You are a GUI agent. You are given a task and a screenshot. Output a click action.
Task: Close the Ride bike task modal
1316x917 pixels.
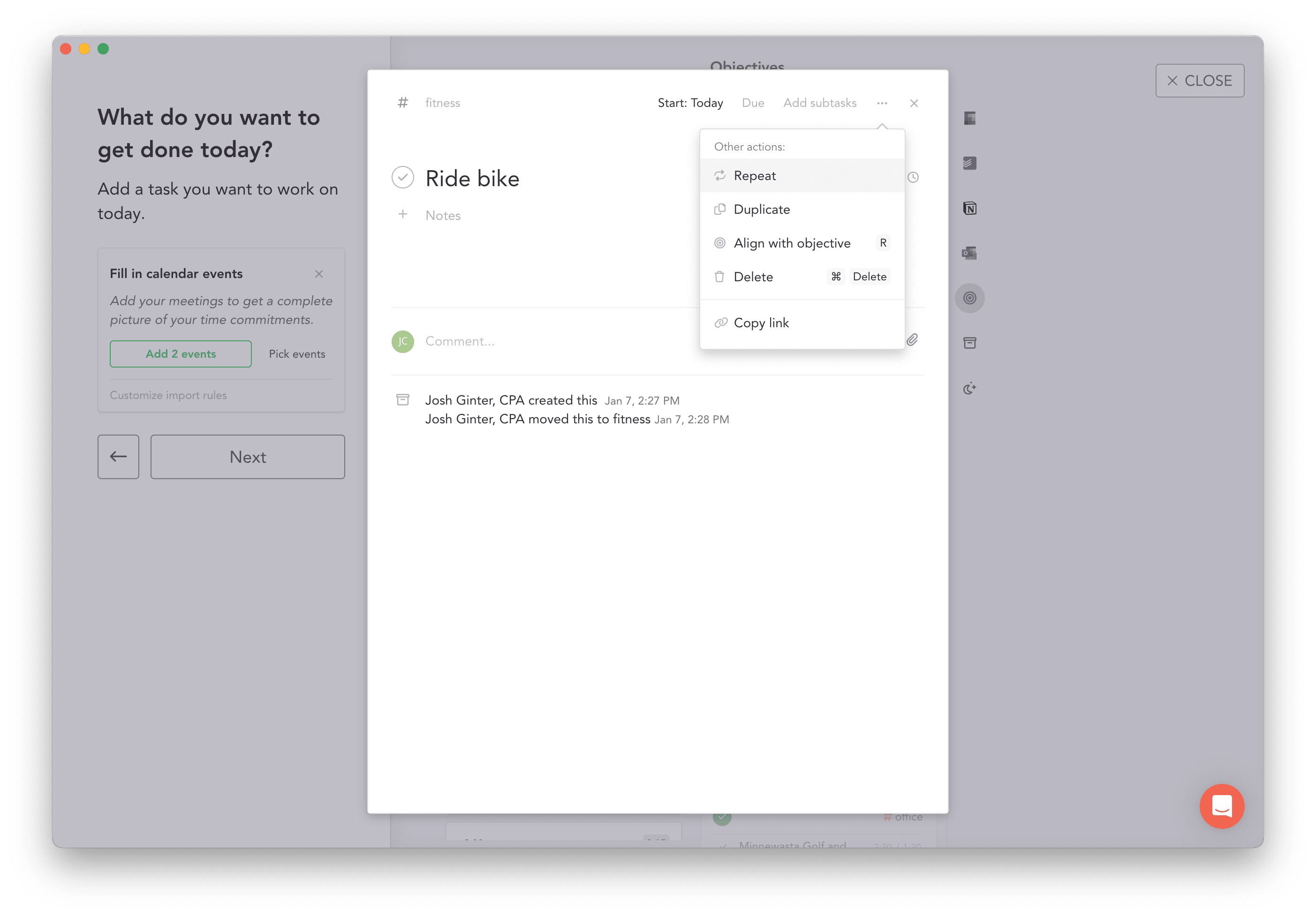914,103
